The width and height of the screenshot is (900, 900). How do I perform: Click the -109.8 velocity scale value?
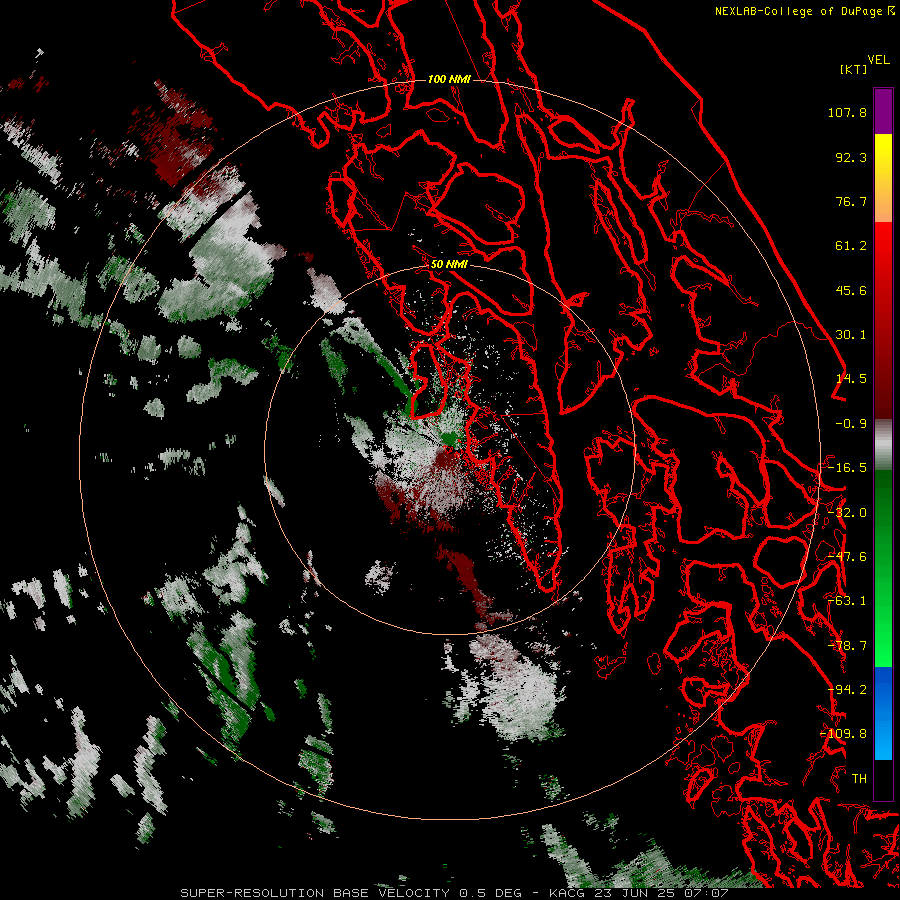844,734
